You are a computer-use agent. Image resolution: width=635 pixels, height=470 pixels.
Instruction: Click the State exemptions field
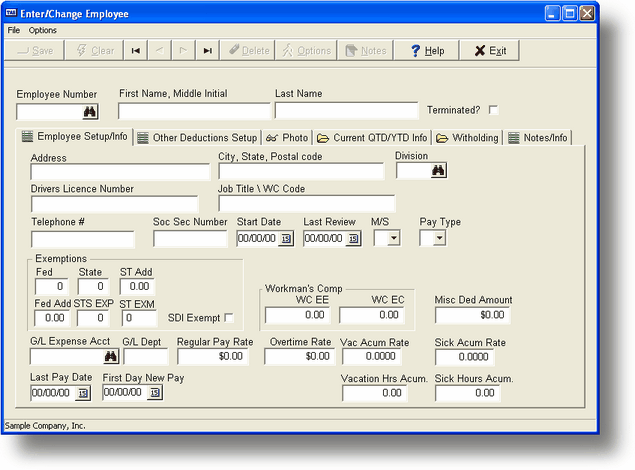(93, 287)
